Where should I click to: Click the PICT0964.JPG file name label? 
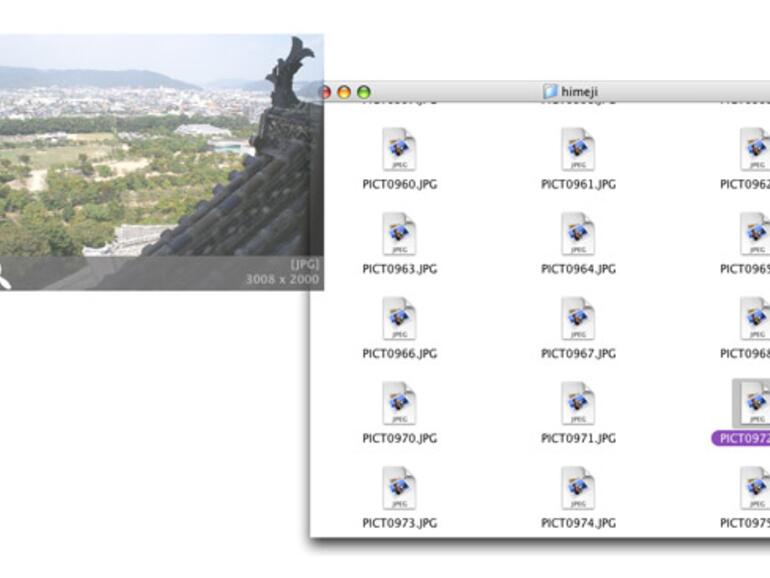[578, 269]
